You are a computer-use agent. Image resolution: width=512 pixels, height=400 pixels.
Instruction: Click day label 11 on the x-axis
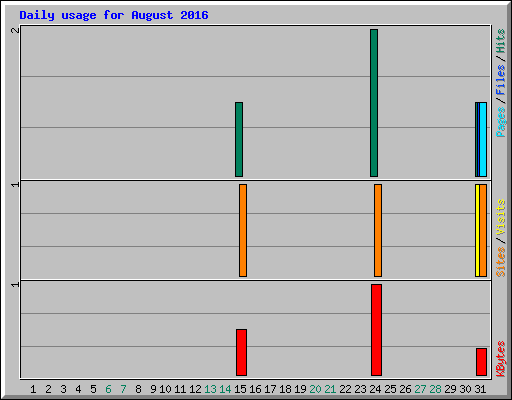click(x=180, y=389)
